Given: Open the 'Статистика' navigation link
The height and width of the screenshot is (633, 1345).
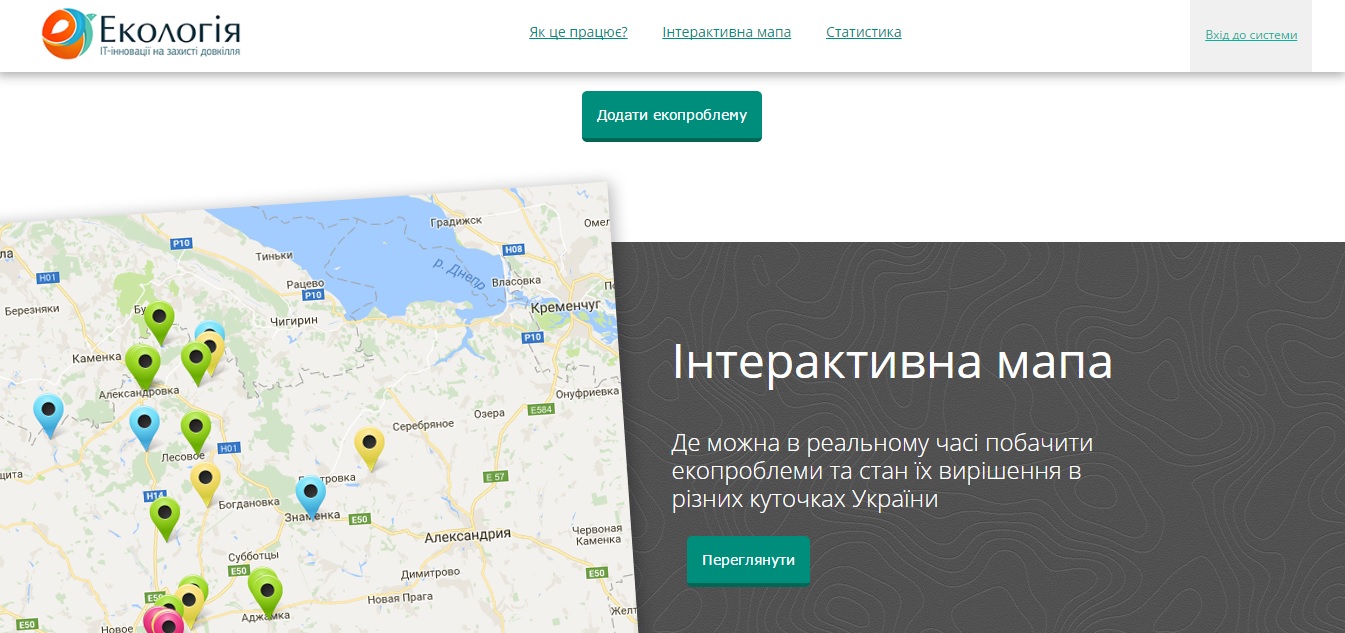Looking at the screenshot, I should (x=863, y=32).
